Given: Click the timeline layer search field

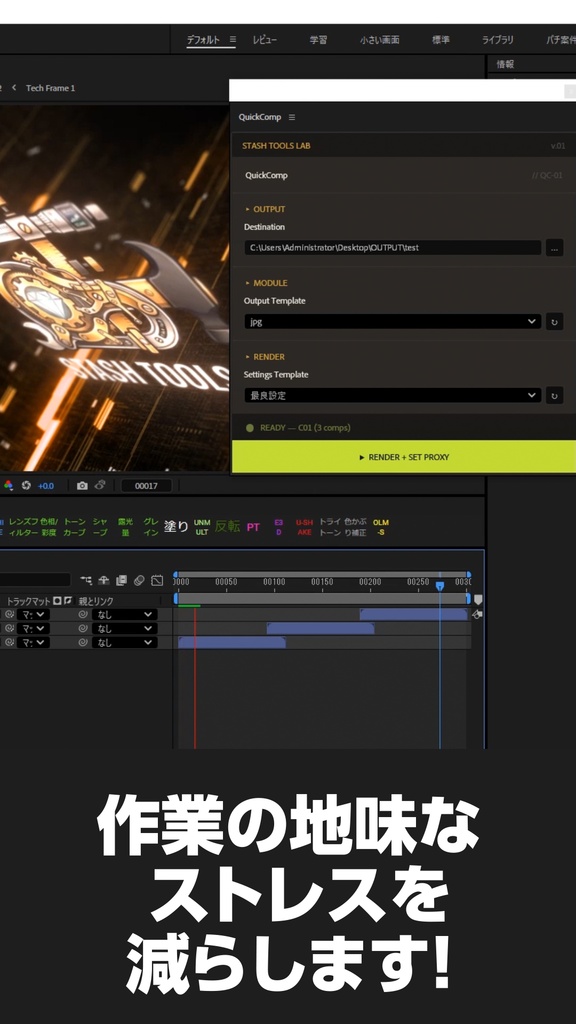Looking at the screenshot, I should [x=35, y=580].
